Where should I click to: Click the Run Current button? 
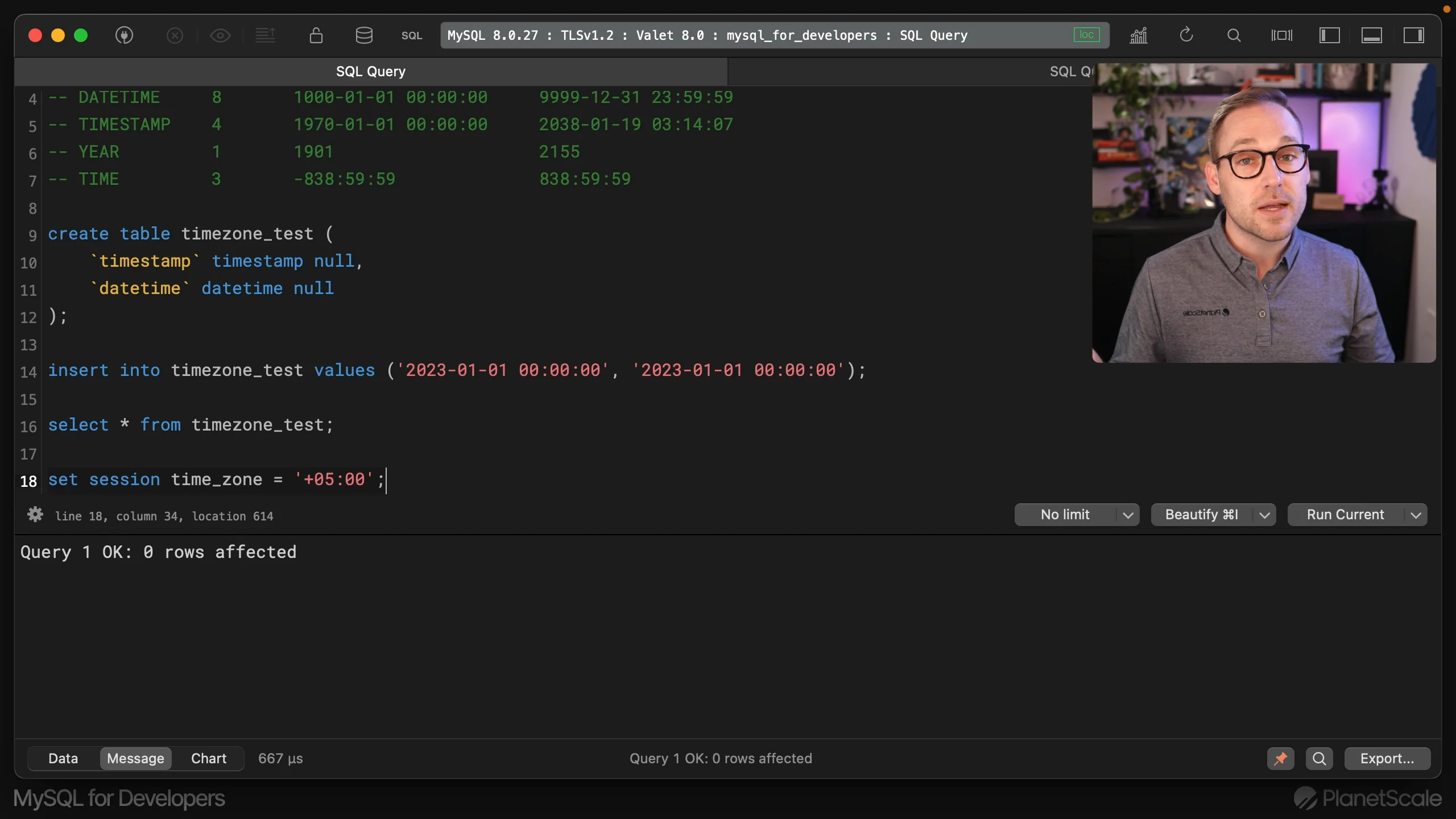click(1345, 515)
